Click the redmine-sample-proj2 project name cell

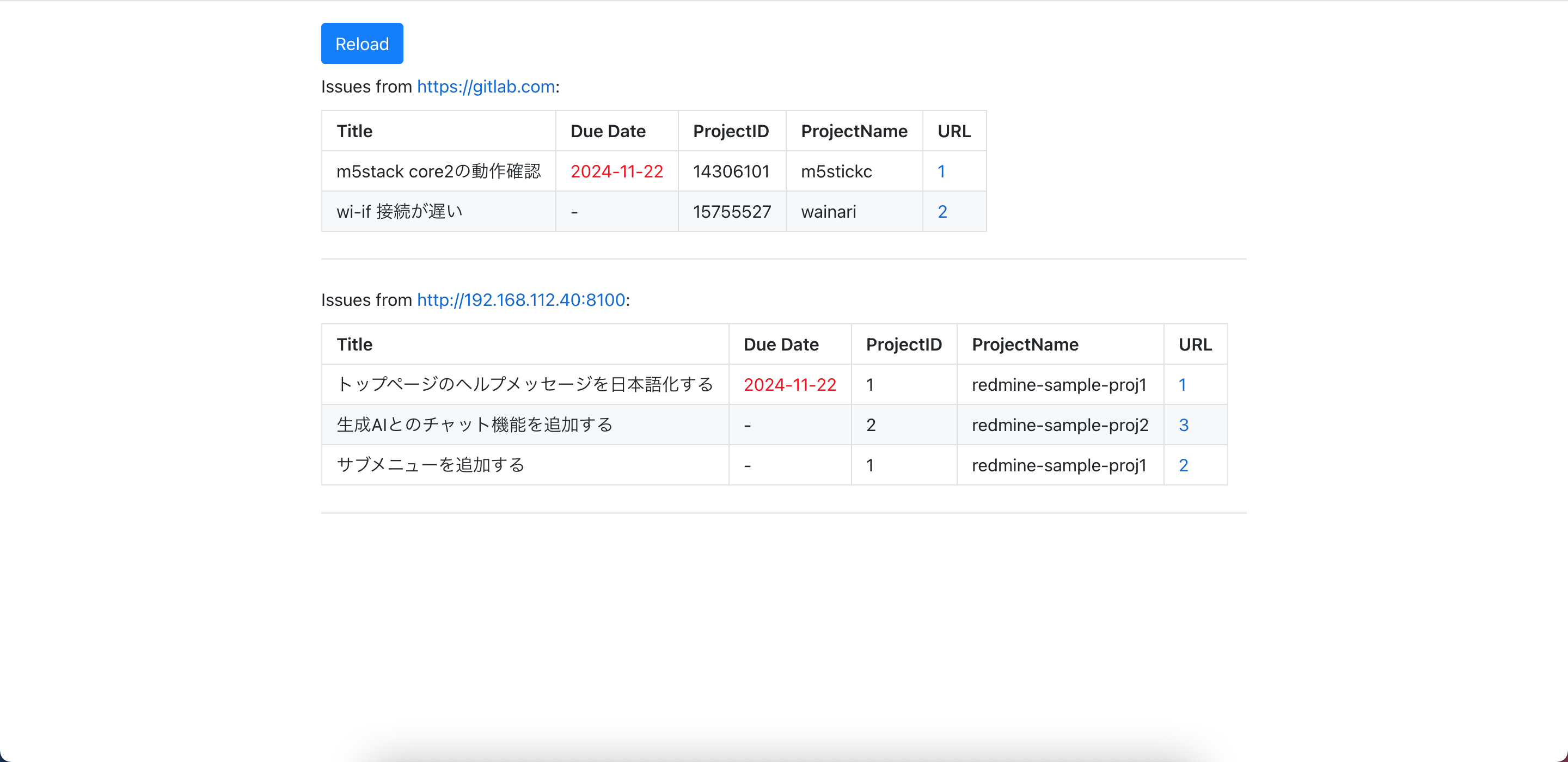tap(1059, 425)
